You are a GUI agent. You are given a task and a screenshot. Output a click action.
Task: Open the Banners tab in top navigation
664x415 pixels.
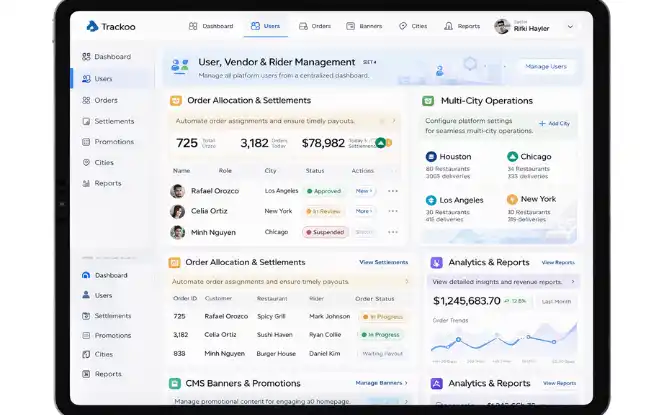click(x=364, y=26)
